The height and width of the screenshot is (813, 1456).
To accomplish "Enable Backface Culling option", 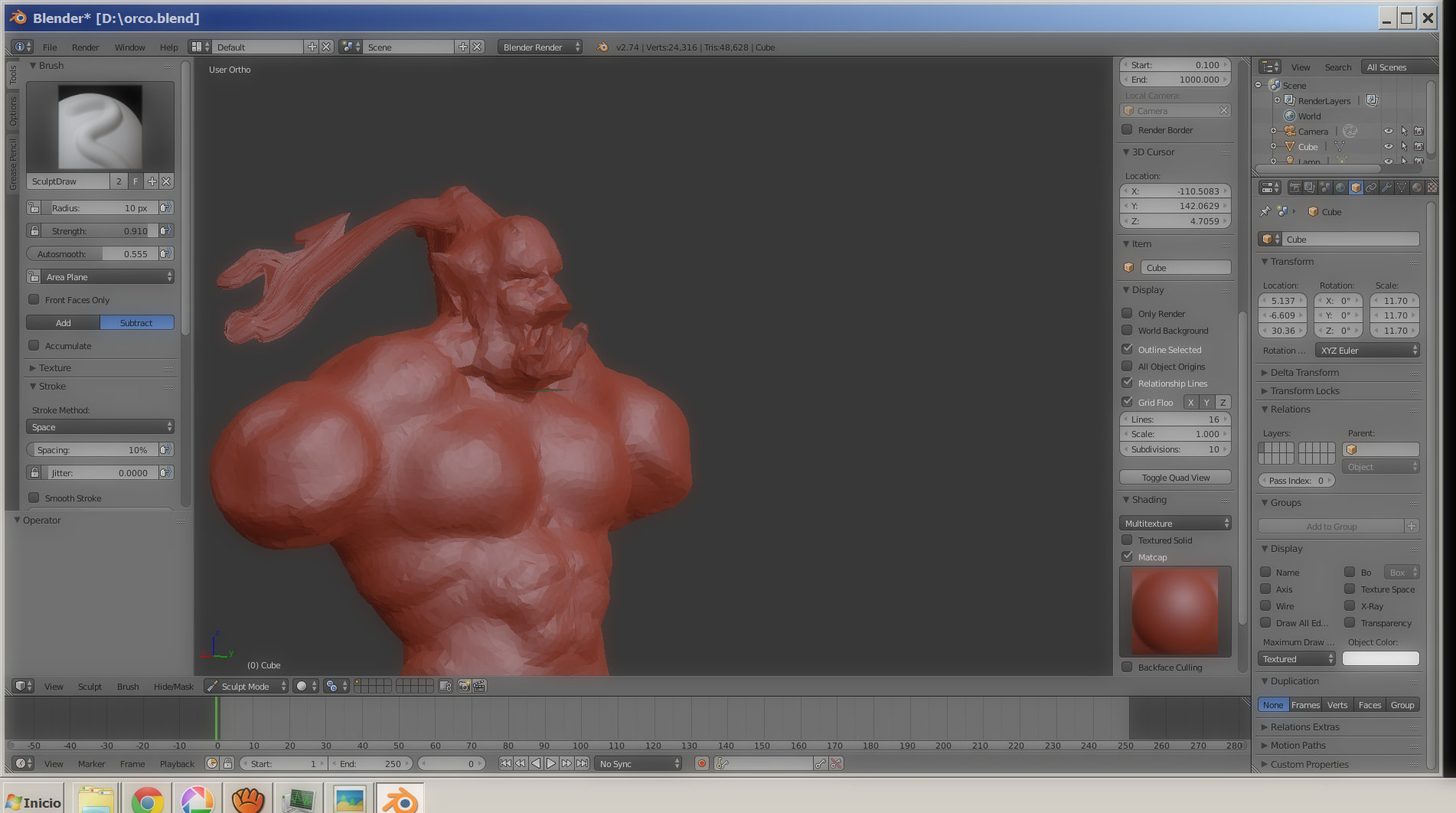I will click(x=1128, y=668).
